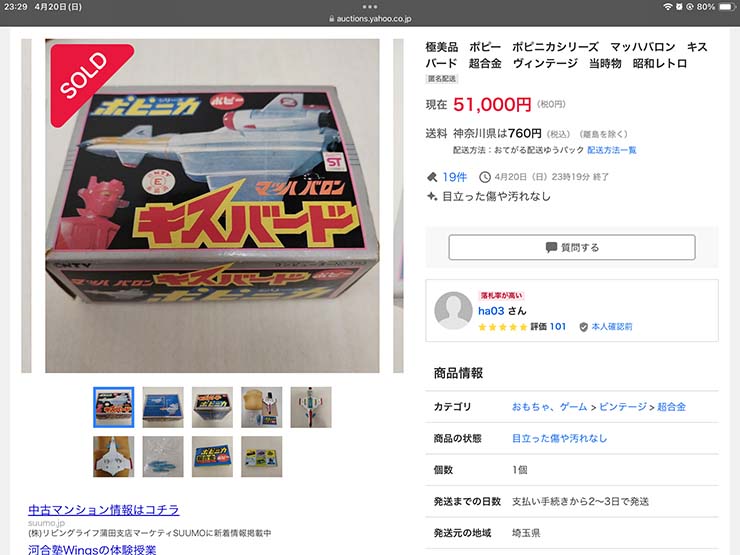Open the おもちゃ、ゲーム category link

(549, 407)
